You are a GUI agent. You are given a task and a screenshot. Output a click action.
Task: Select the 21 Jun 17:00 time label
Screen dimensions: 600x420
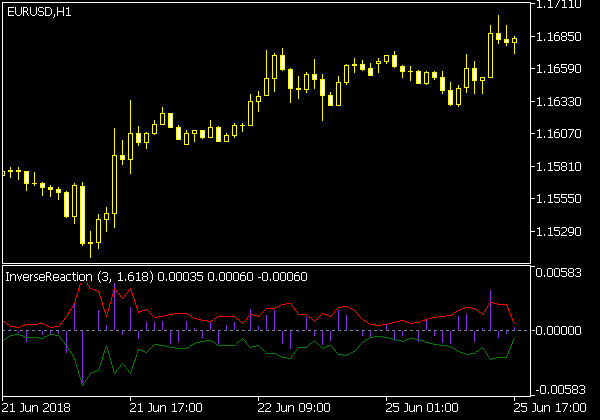click(166, 408)
